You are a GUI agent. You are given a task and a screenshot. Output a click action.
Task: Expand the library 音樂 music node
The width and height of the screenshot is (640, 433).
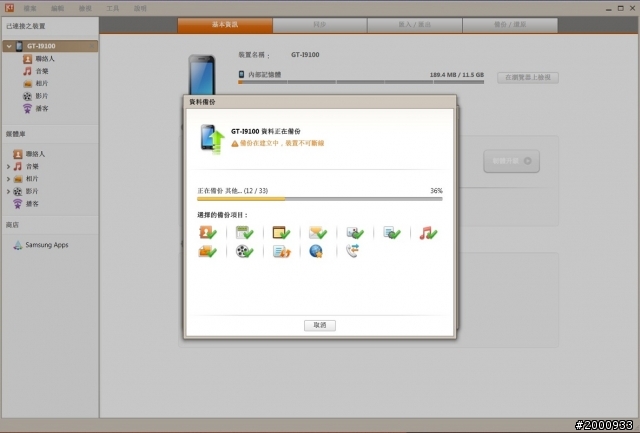[x=8, y=167]
